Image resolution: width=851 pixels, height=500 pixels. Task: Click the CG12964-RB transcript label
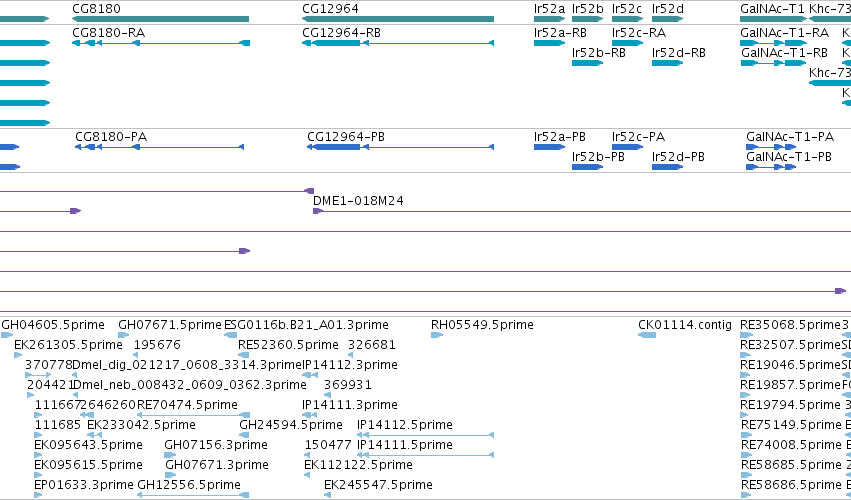341,33
